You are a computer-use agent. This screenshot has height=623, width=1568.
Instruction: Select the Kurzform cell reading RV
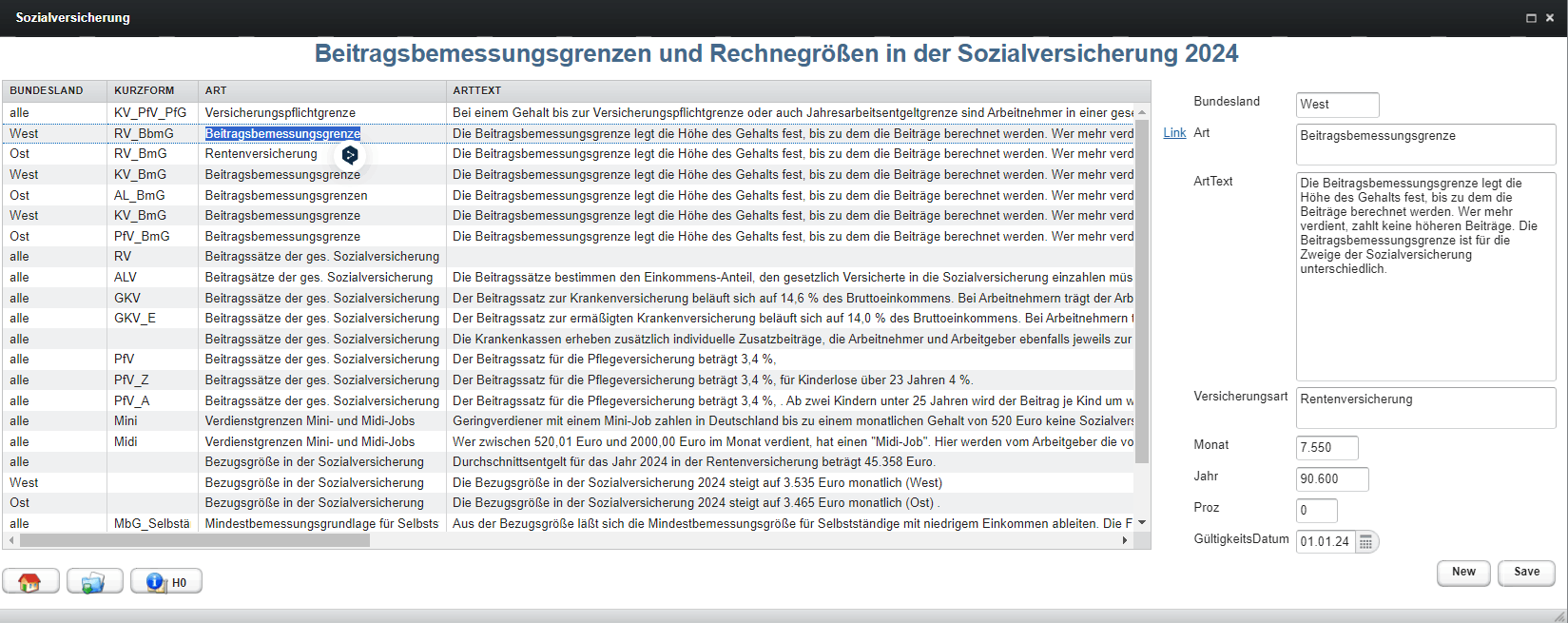click(x=152, y=257)
